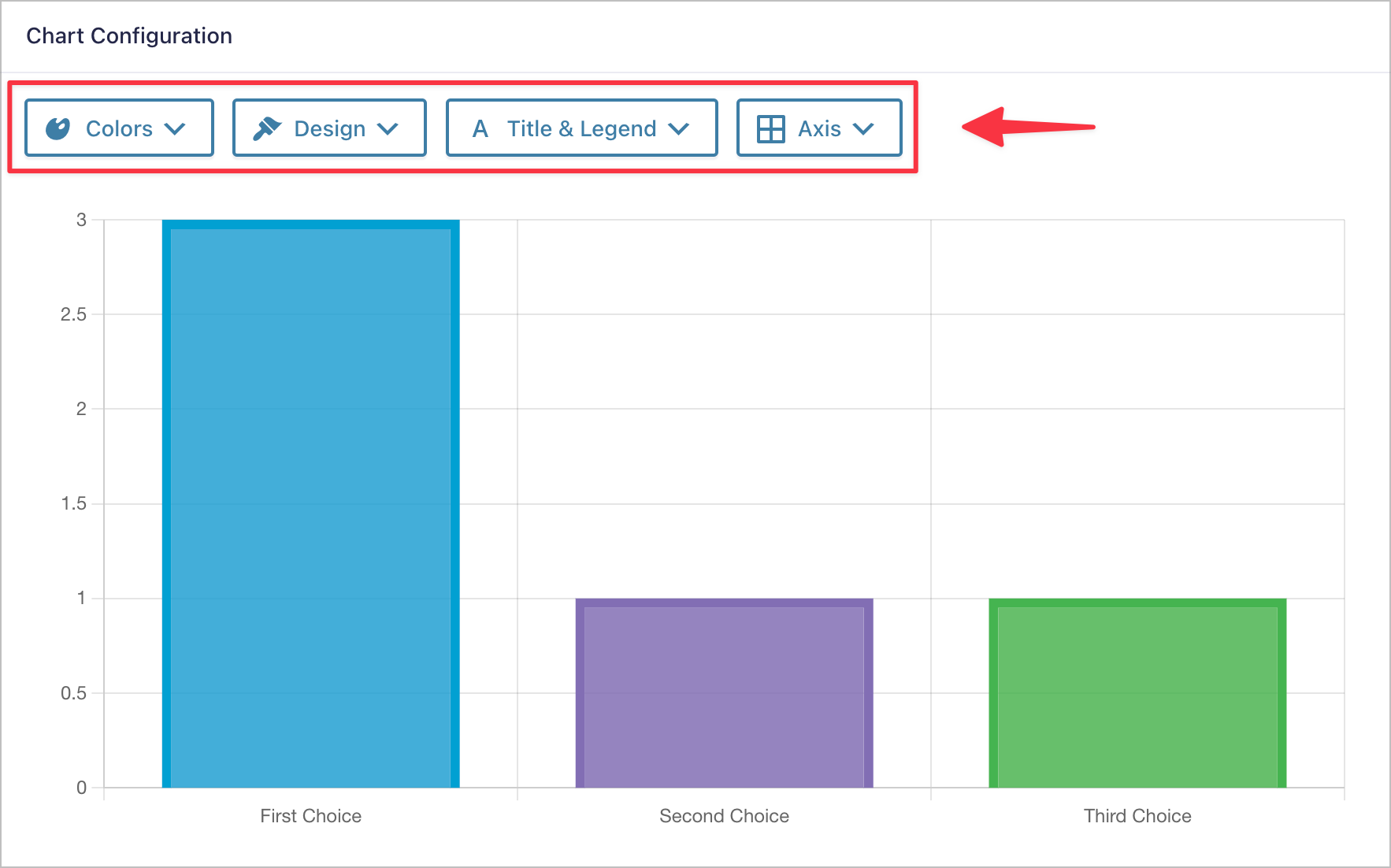
Task: Open the Colors settings via its text label
Action: tap(119, 128)
